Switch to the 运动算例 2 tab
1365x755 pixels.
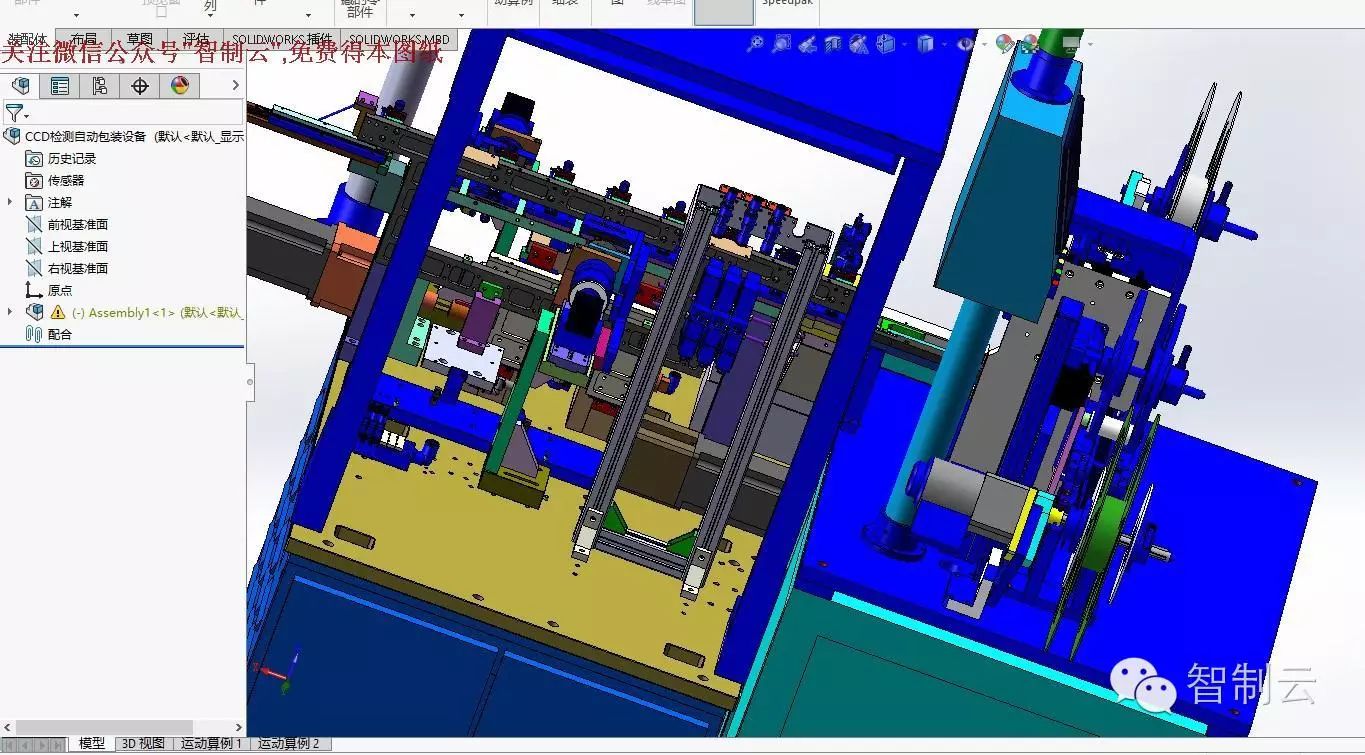(x=289, y=744)
